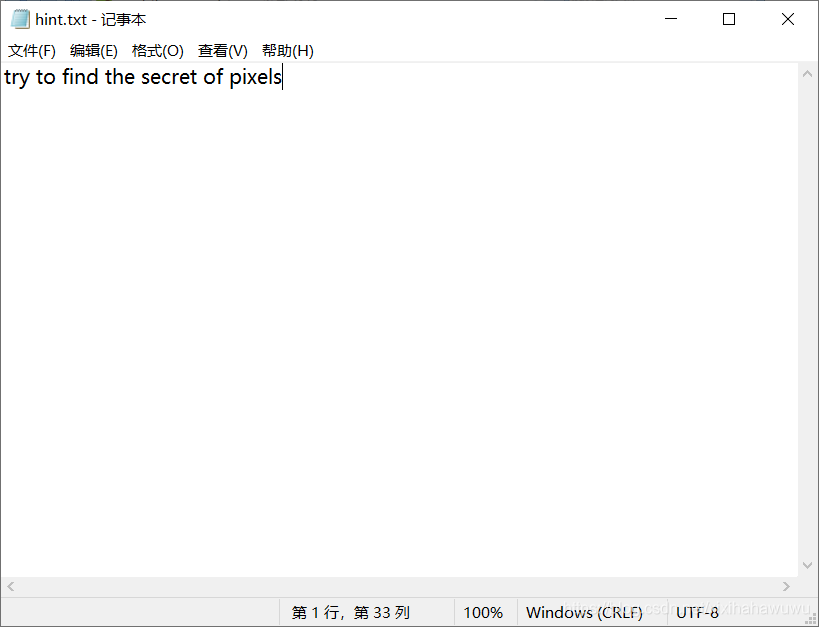Maximize the hint.txt Notepad window
This screenshot has height=627, width=819.
point(729,19)
